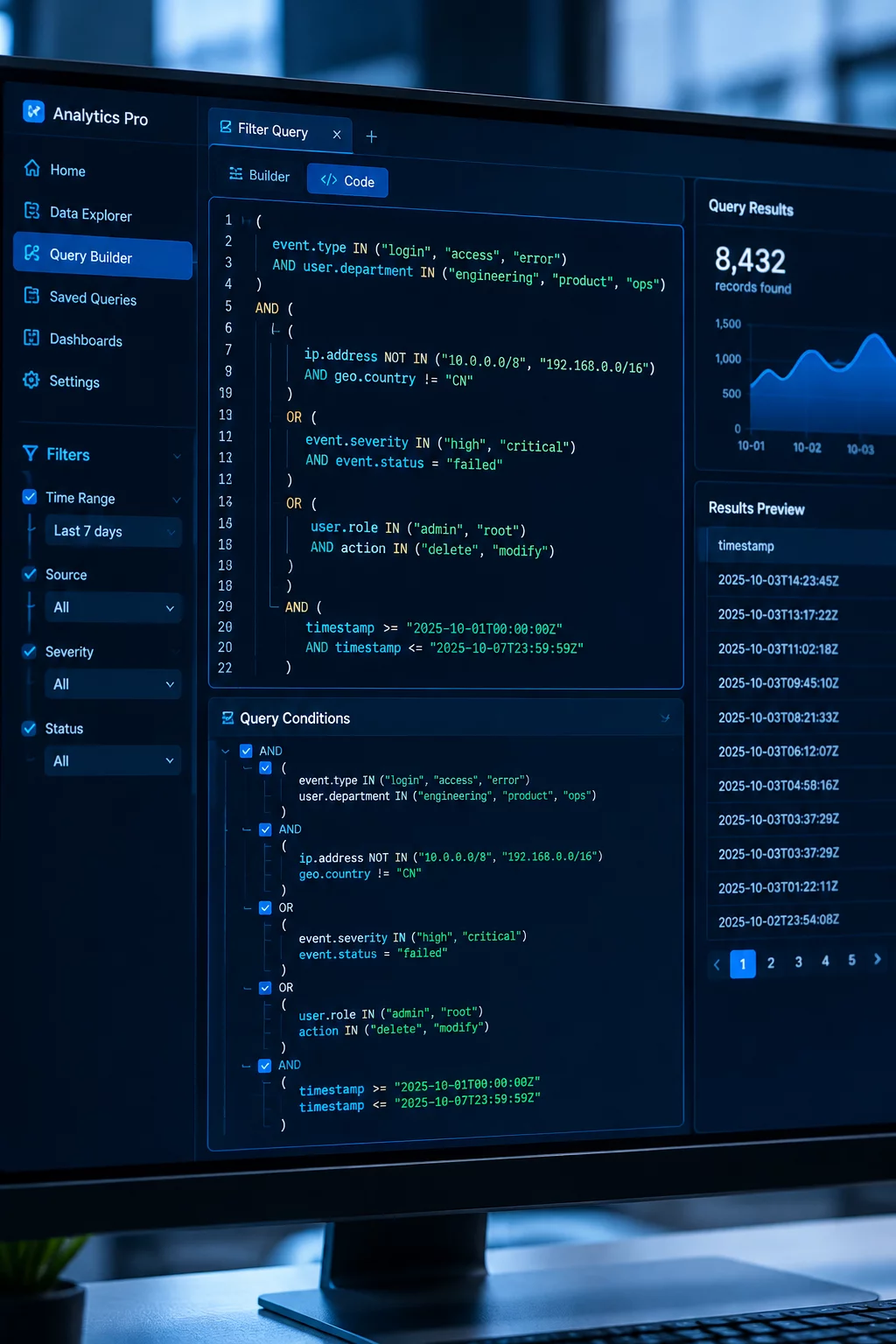Select row 2025-10-03T08:21:33Z
Viewport: 896px width, 1344px height.
(801, 717)
